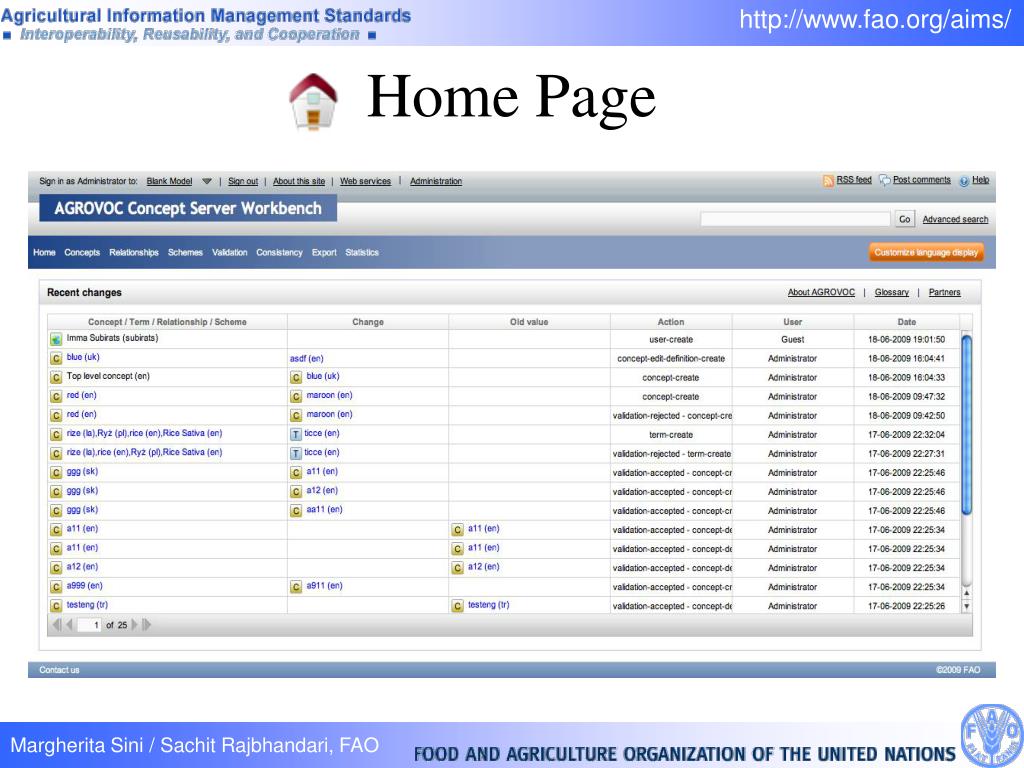Open About this site link
This screenshot has width=1024, height=768.
[299, 182]
